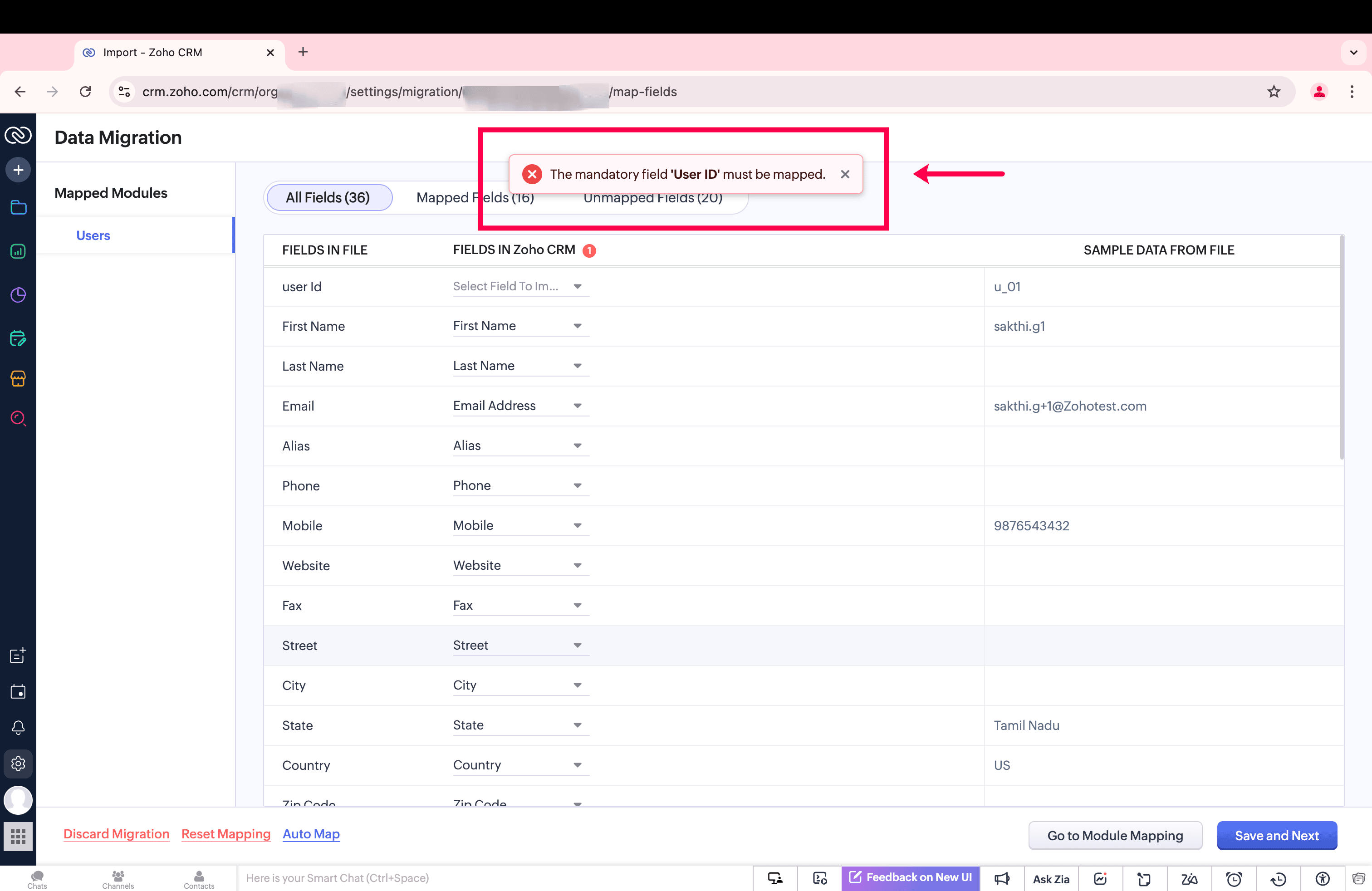
Task: Open the settings gear in left sidebar
Action: [18, 763]
